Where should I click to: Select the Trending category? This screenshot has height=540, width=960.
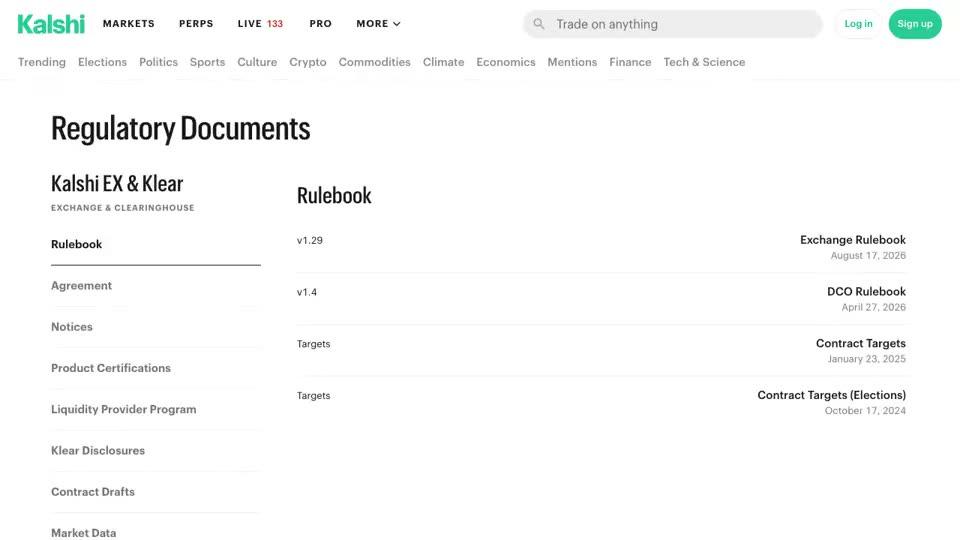(x=42, y=62)
